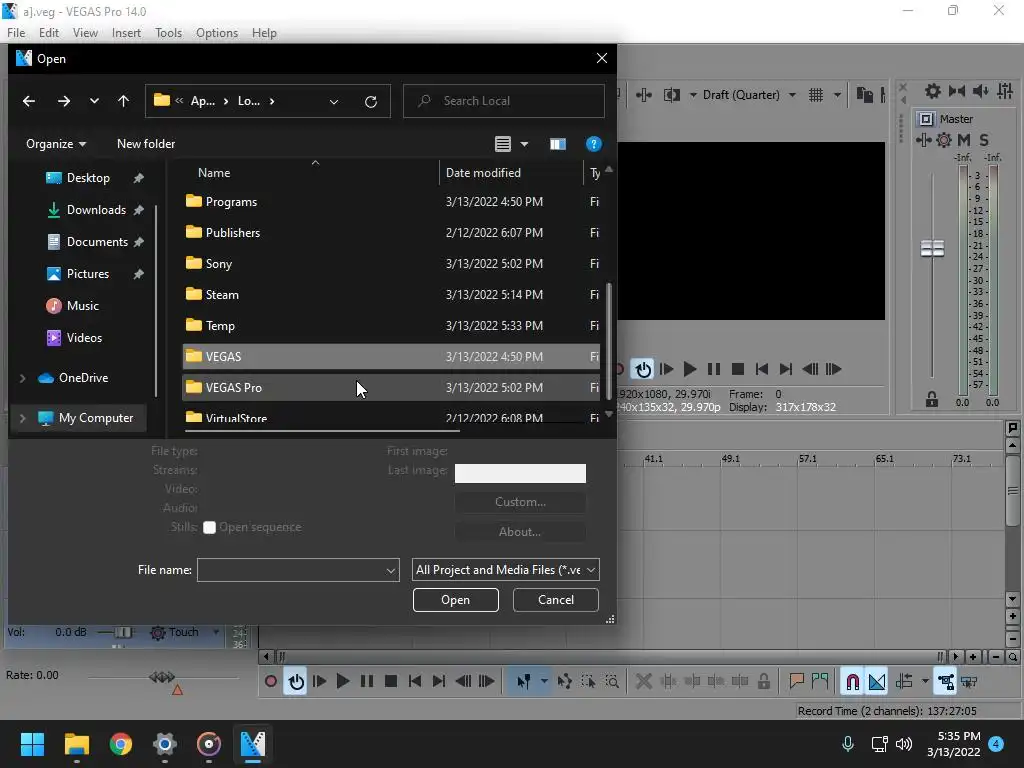Adjust the Master volume fader
1024x768 pixels.
[932, 249]
